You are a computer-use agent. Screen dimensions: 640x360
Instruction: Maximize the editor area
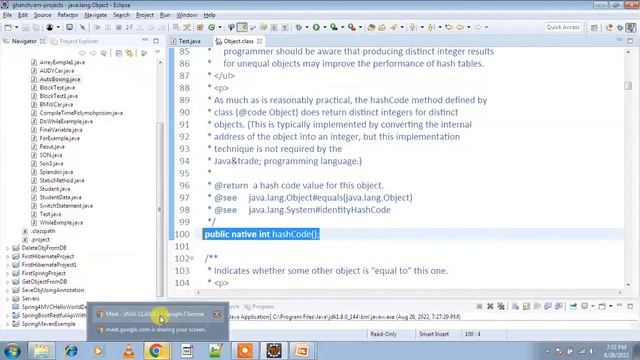[630, 41]
